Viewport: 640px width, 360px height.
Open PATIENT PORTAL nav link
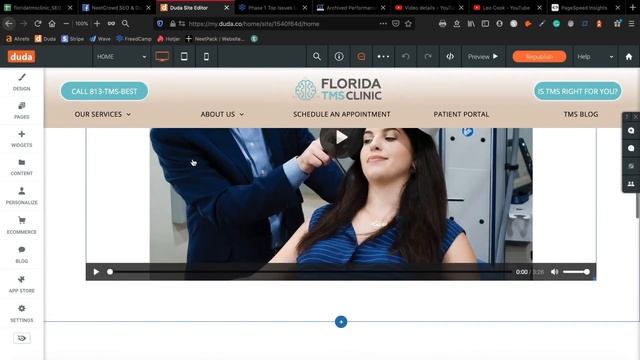[x=461, y=114]
